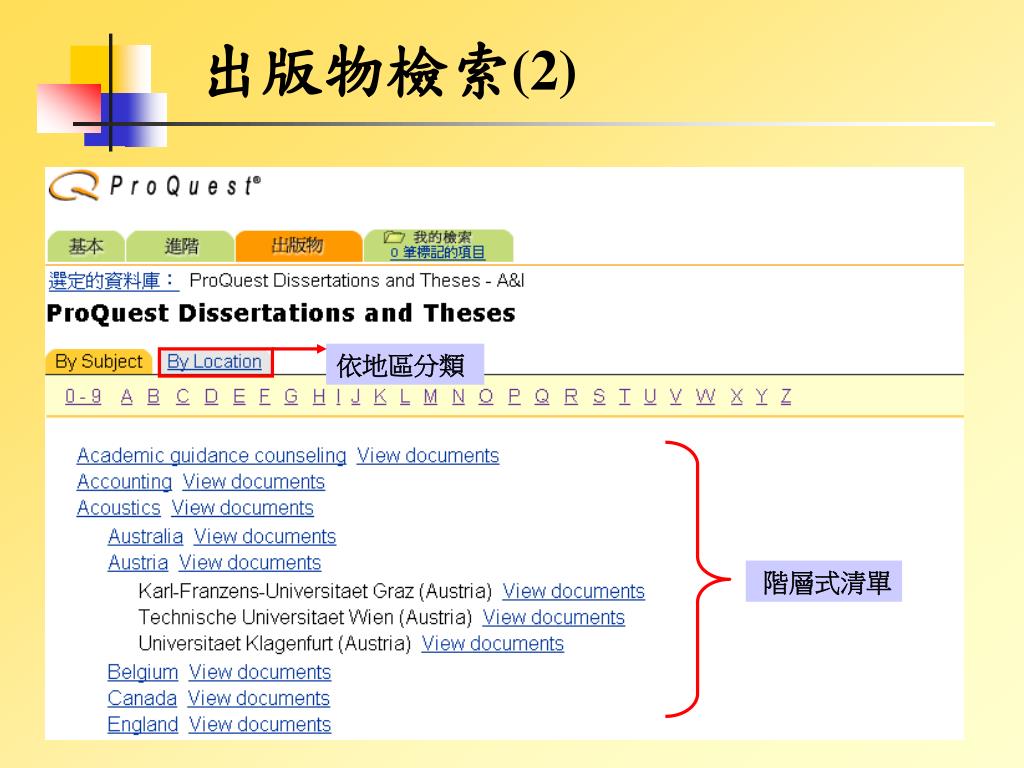The image size is (1024, 768).
Task: Open the 0 筆標記的項目 link
Action: tap(438, 253)
